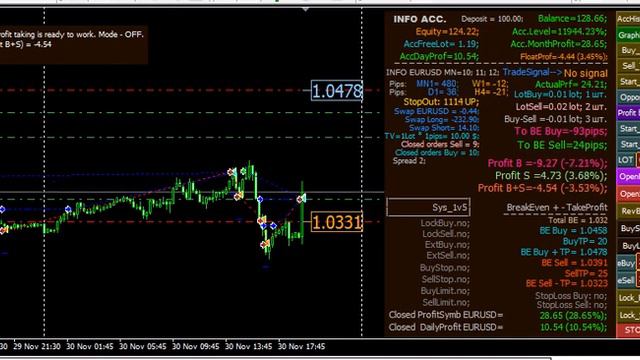
Task: Click the 30 Nov 13:45 time label
Action: coord(249,347)
